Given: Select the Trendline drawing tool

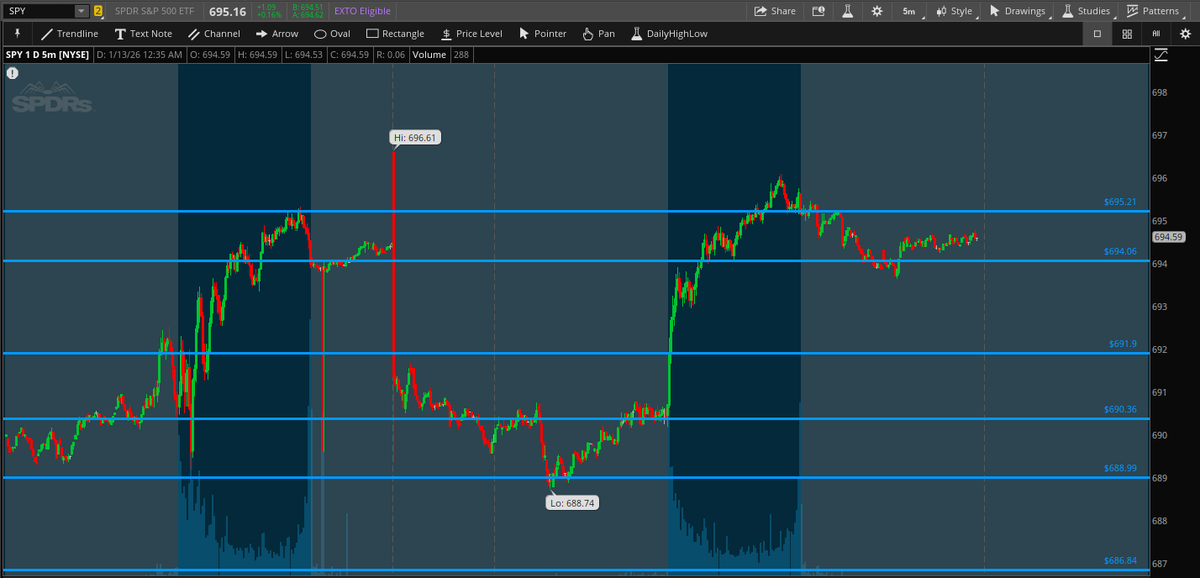Looking at the screenshot, I should tap(69, 33).
